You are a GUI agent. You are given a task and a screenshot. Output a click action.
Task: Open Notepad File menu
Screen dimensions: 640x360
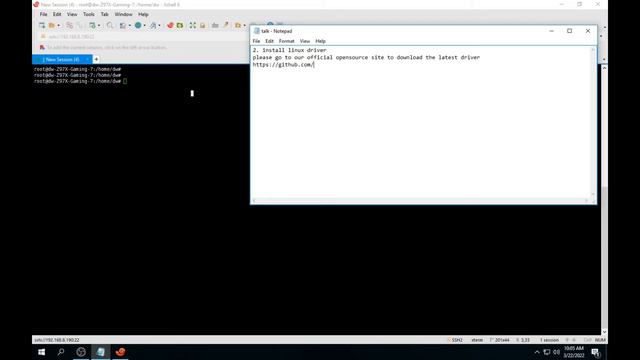coord(256,41)
